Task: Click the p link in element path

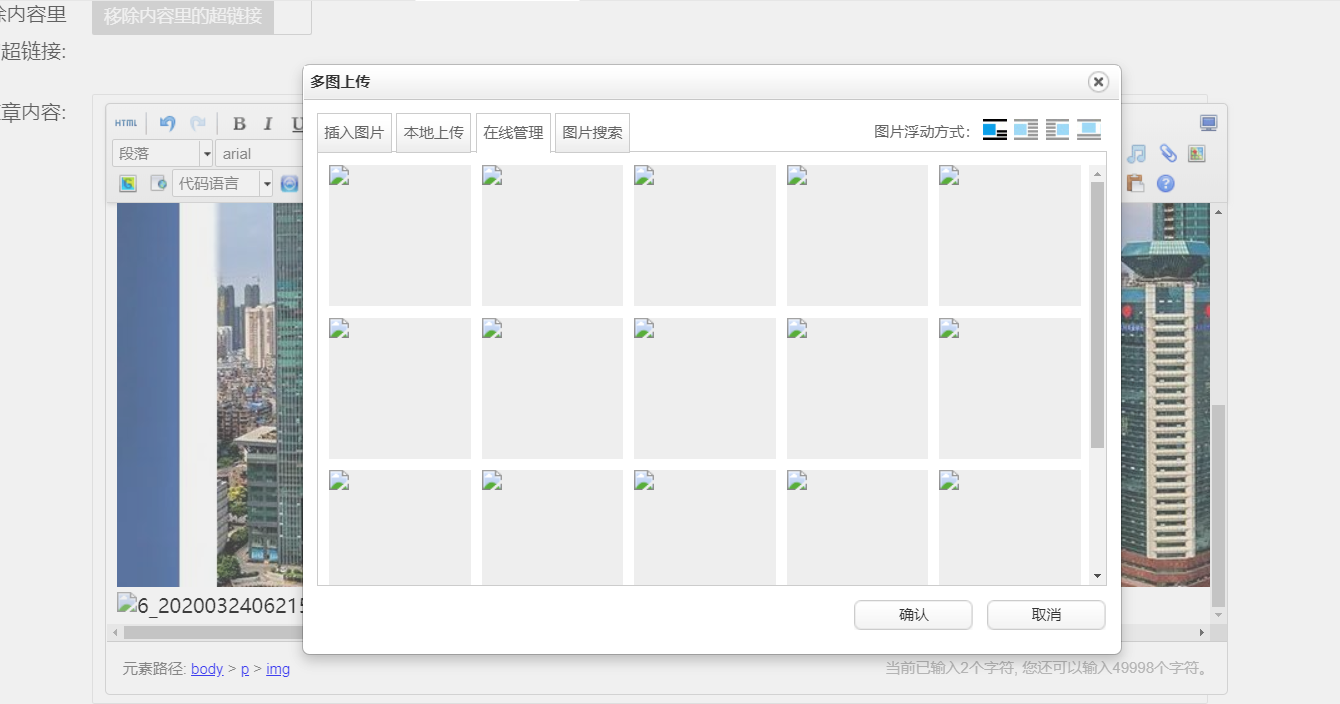Action: tap(245, 669)
